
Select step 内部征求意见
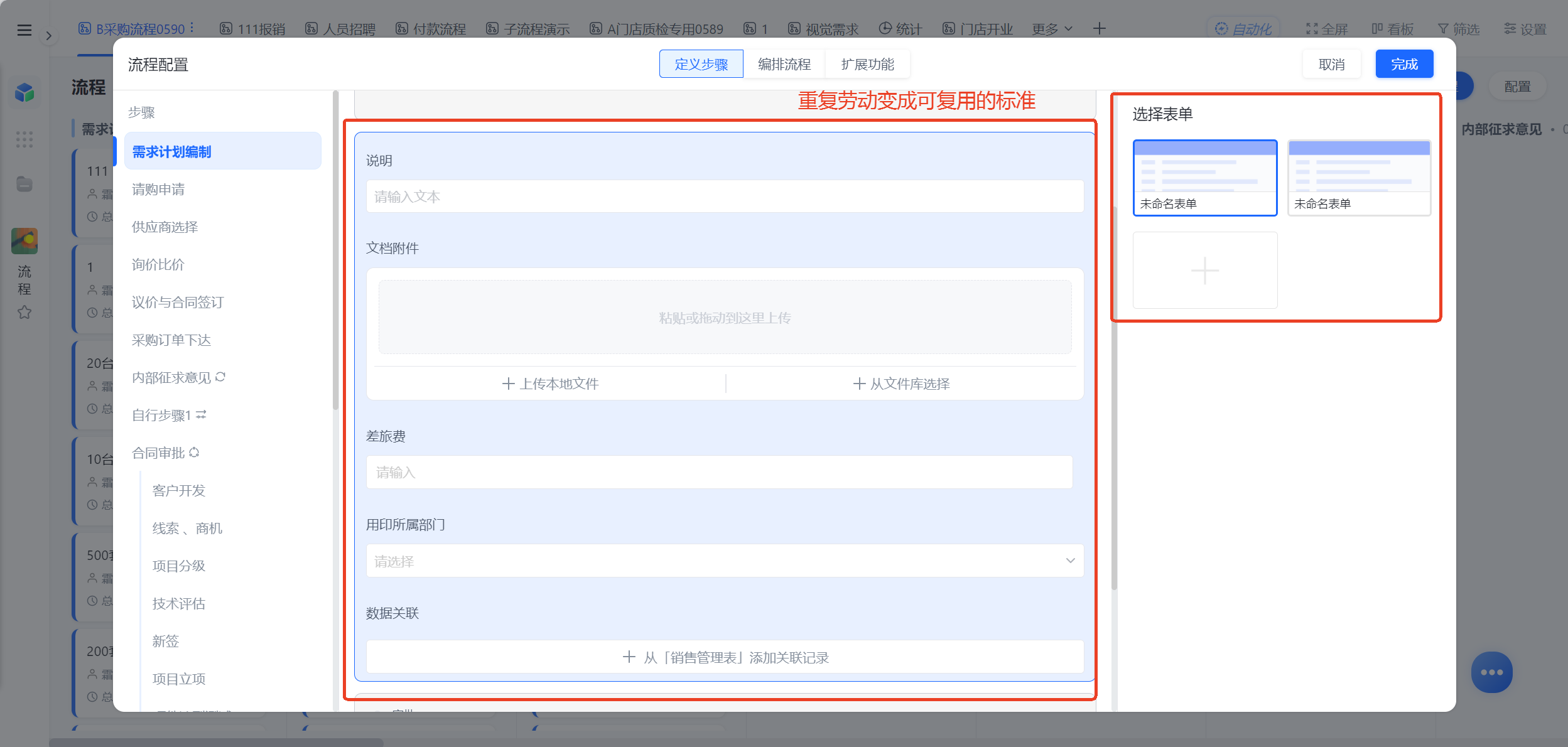pos(171,377)
